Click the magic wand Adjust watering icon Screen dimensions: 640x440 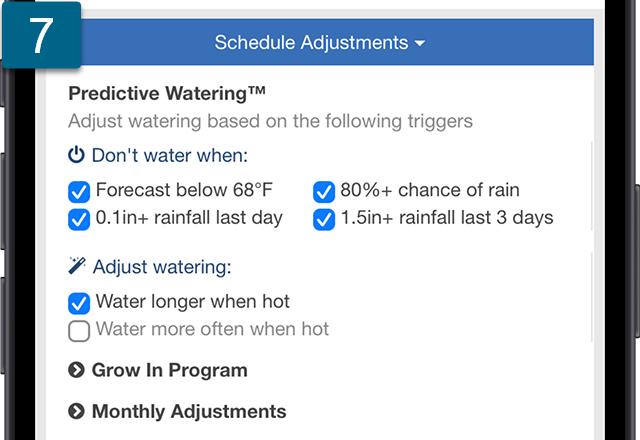[77, 266]
